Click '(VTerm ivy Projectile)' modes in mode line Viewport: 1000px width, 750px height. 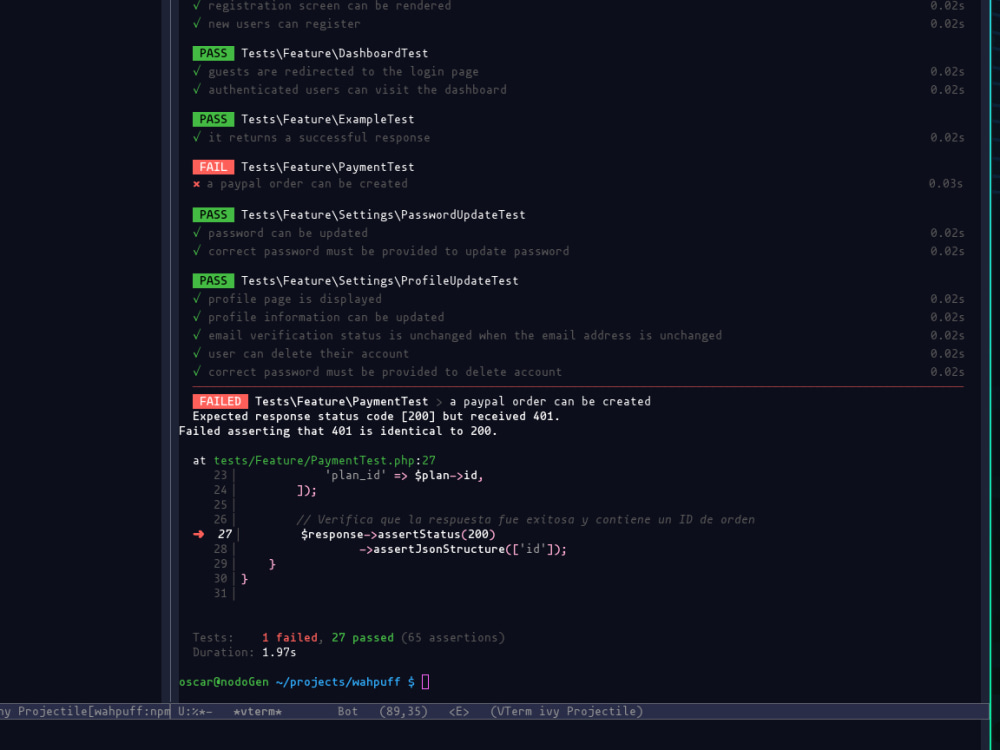tap(566, 712)
